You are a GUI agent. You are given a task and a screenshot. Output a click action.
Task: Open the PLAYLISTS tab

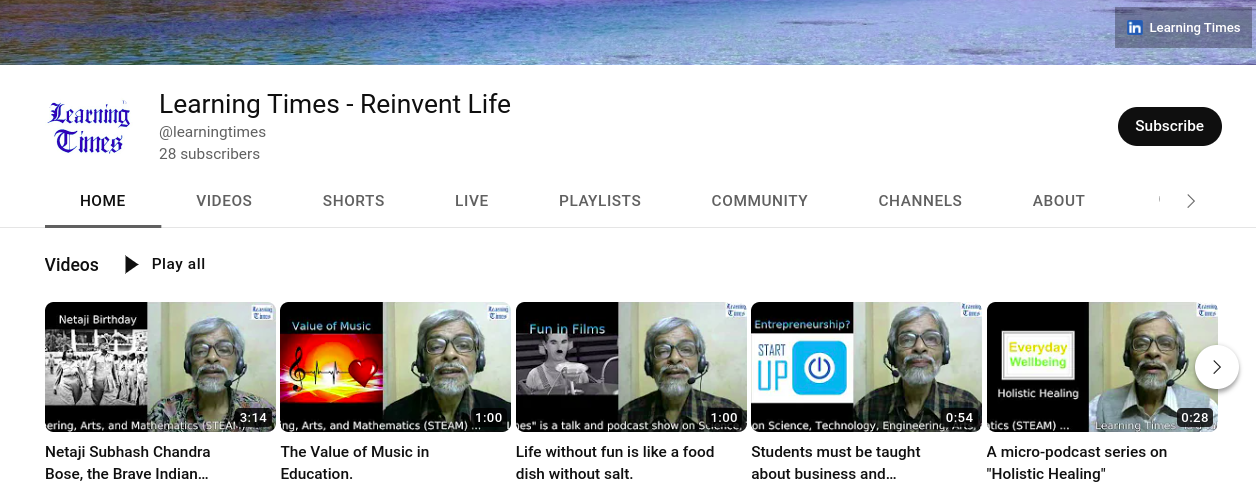pyautogui.click(x=600, y=201)
